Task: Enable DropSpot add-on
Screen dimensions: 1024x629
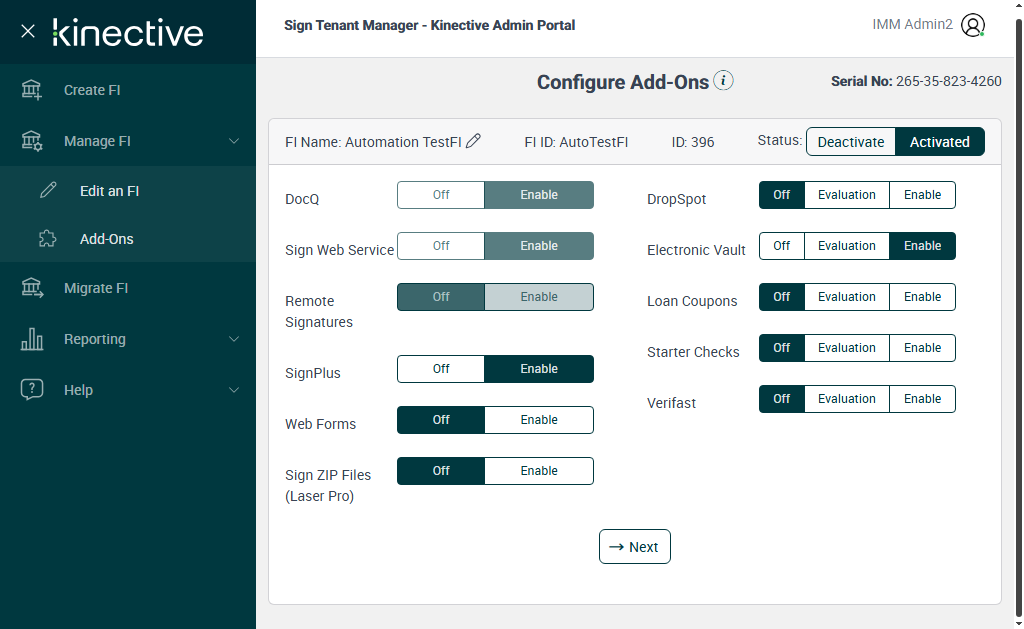Action: [922, 195]
